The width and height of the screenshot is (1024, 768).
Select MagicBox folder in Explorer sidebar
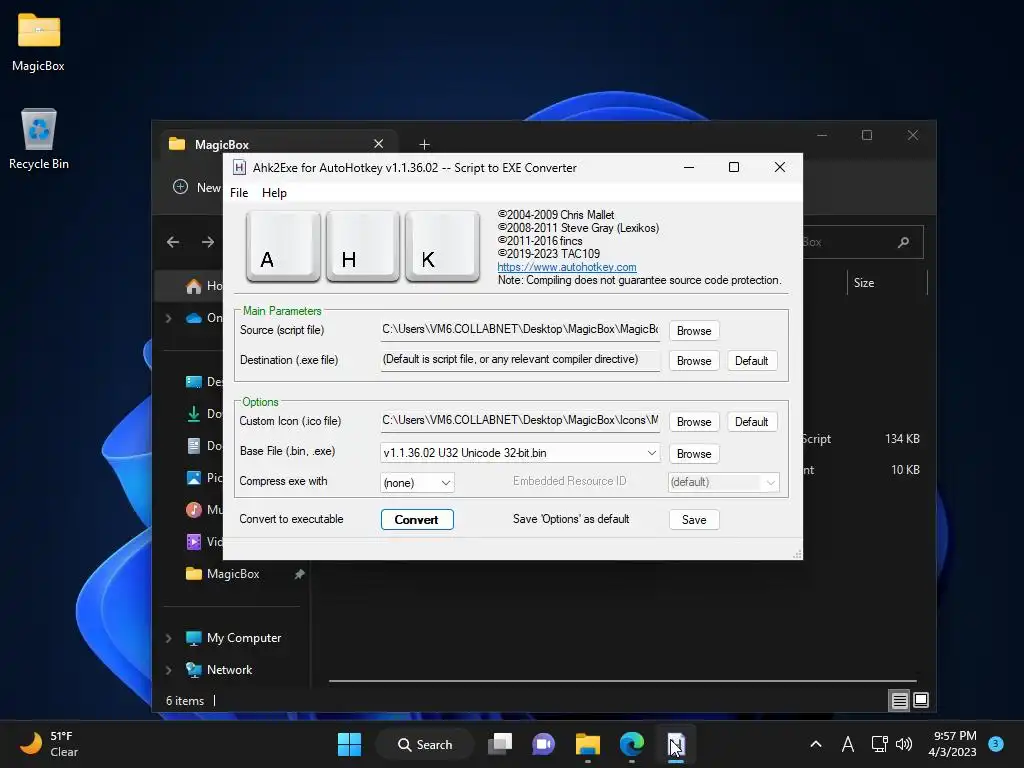pos(223,574)
